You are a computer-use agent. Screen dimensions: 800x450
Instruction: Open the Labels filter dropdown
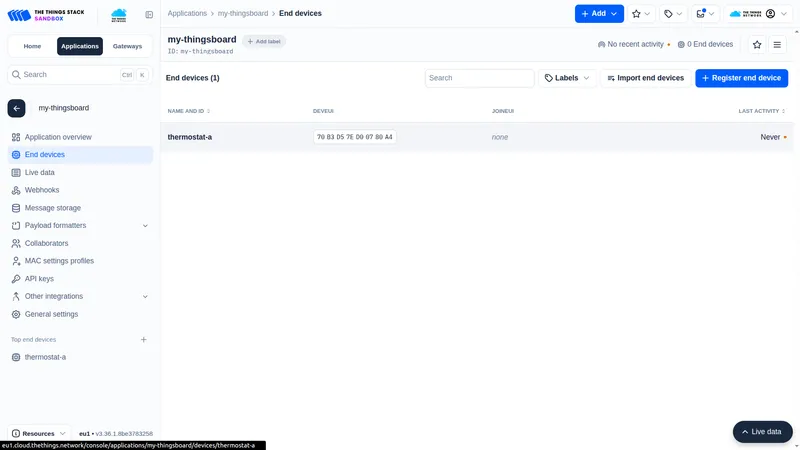[567, 78]
